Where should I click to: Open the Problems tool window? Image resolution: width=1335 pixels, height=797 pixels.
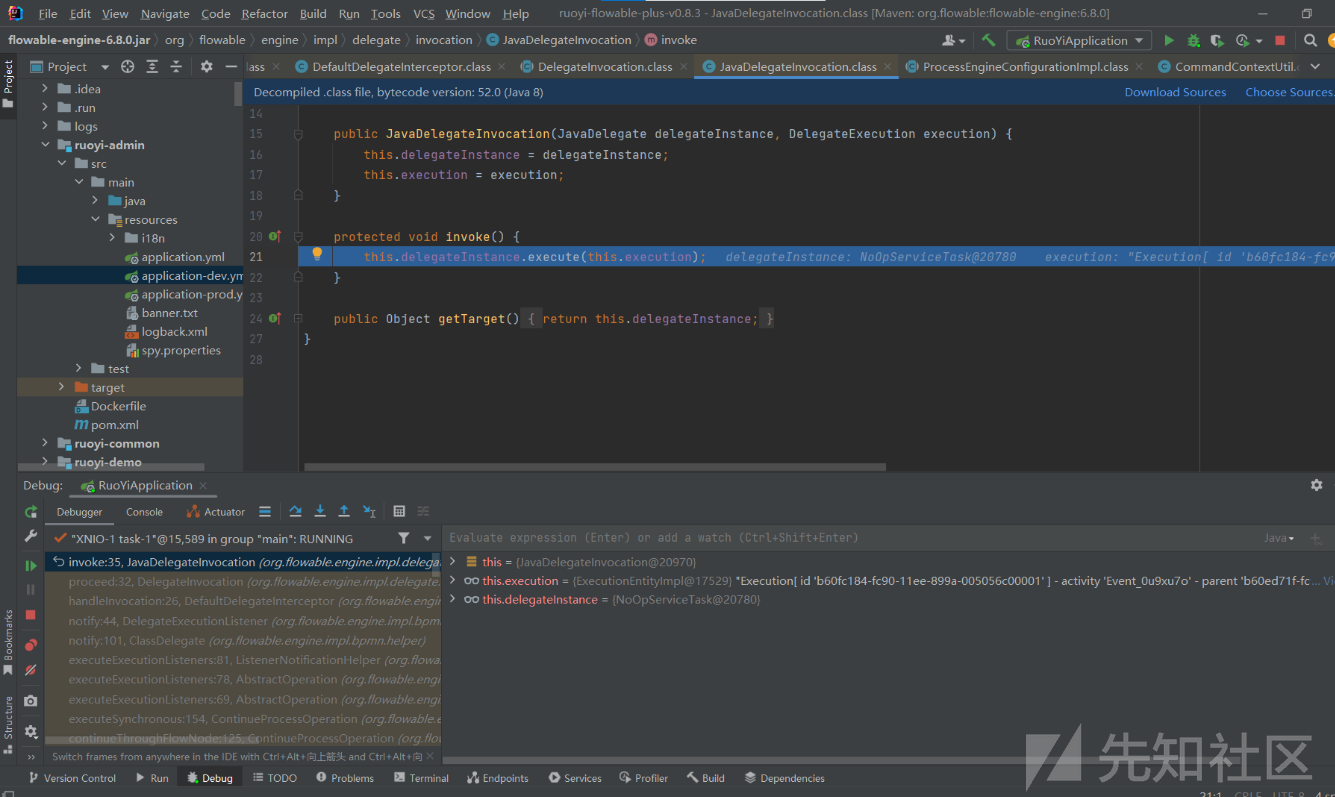point(344,778)
